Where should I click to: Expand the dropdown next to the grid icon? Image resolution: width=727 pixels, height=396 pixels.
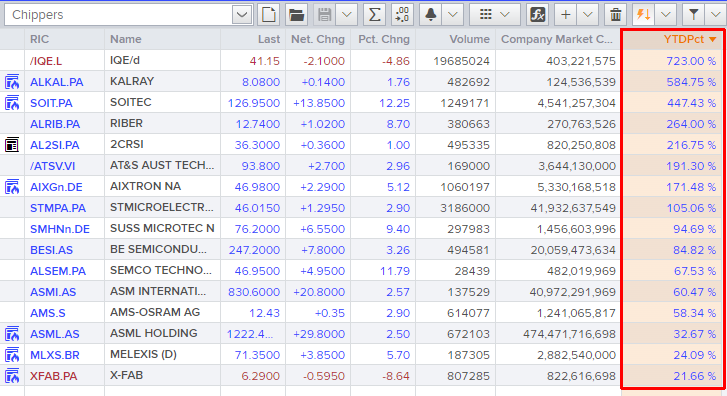coord(505,15)
